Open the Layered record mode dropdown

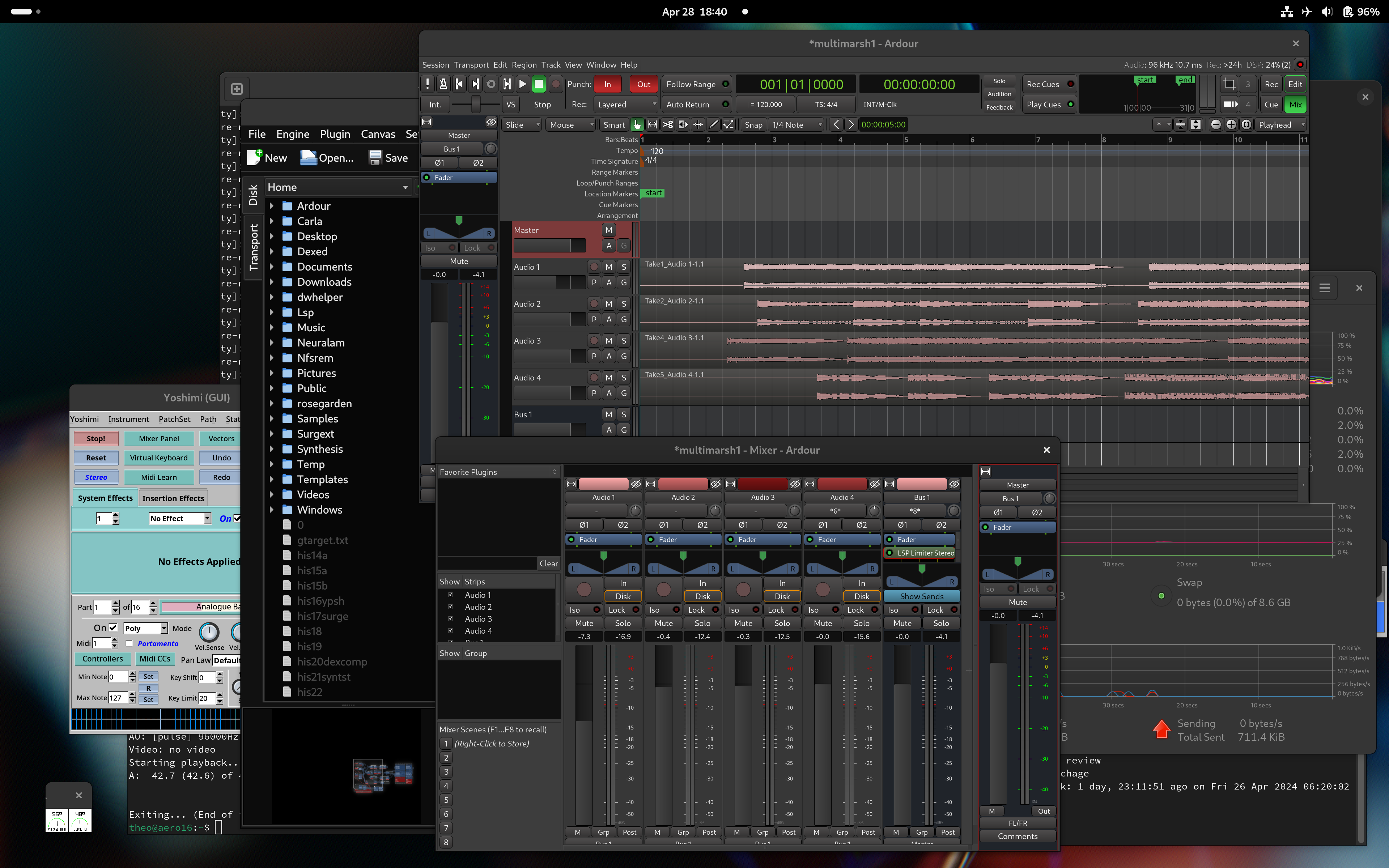(x=626, y=105)
